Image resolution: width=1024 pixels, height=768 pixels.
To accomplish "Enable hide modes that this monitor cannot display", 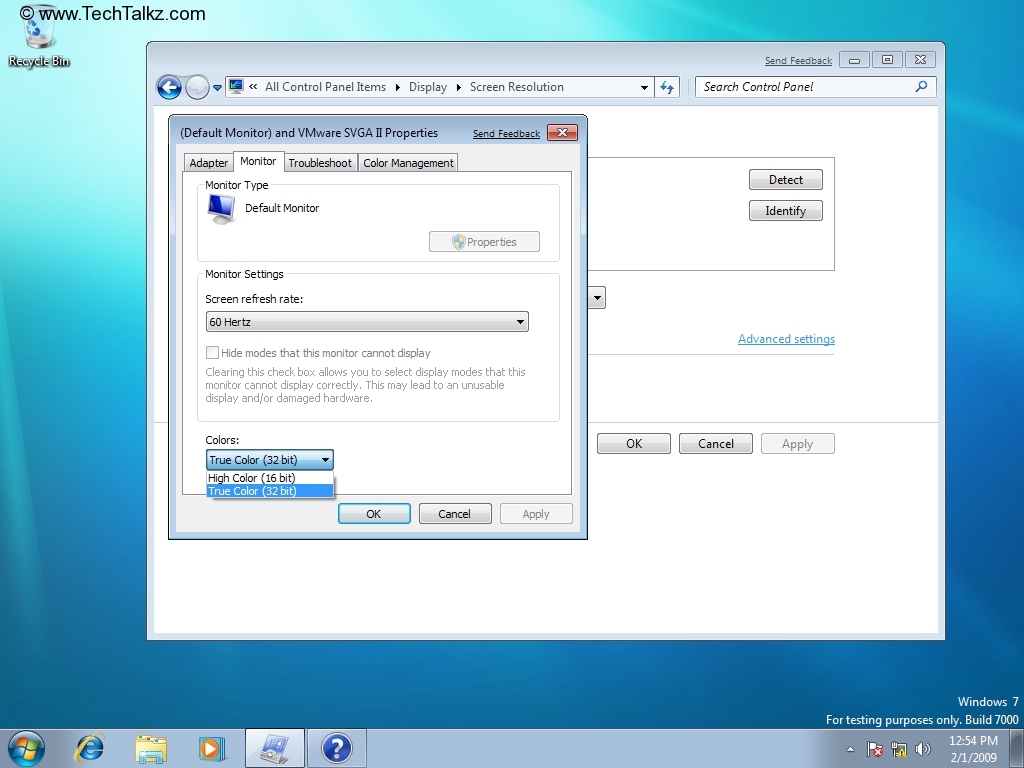I will (212, 353).
